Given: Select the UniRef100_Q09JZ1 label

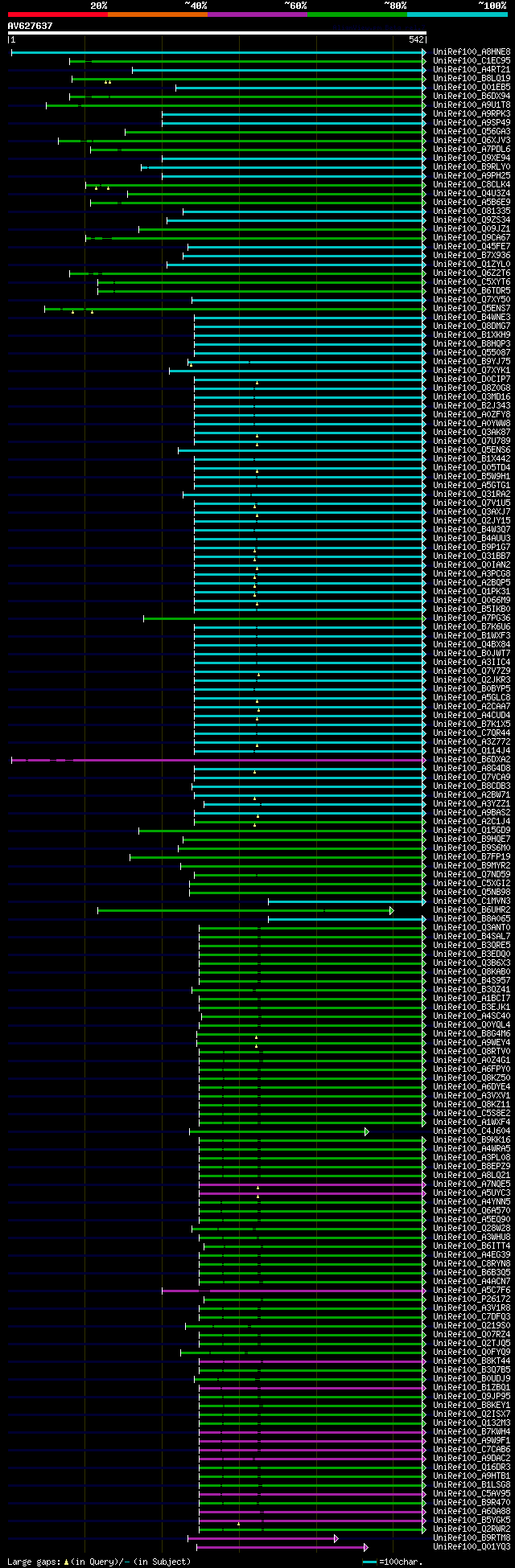Looking at the screenshot, I should [472, 228].
